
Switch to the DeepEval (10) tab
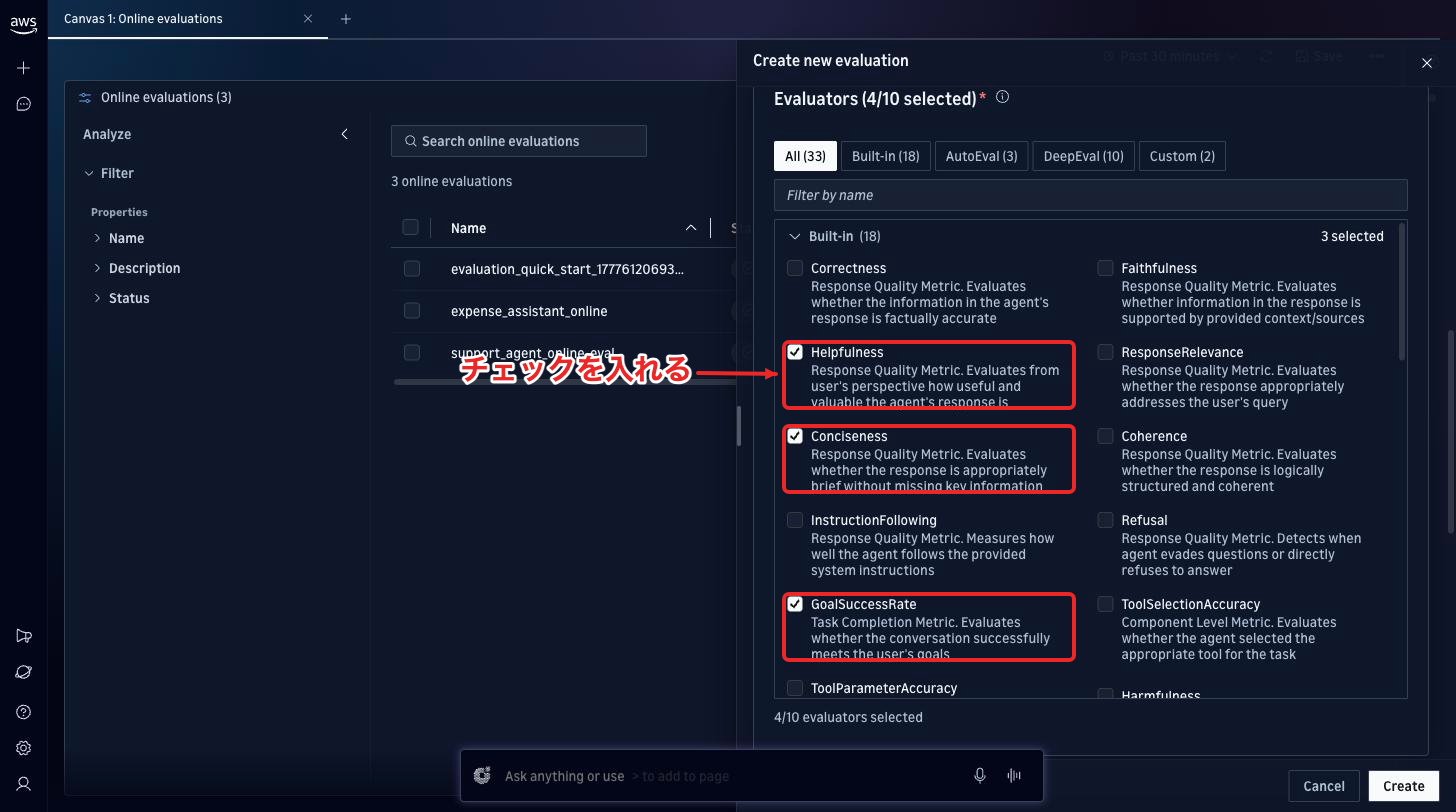tap(1084, 156)
